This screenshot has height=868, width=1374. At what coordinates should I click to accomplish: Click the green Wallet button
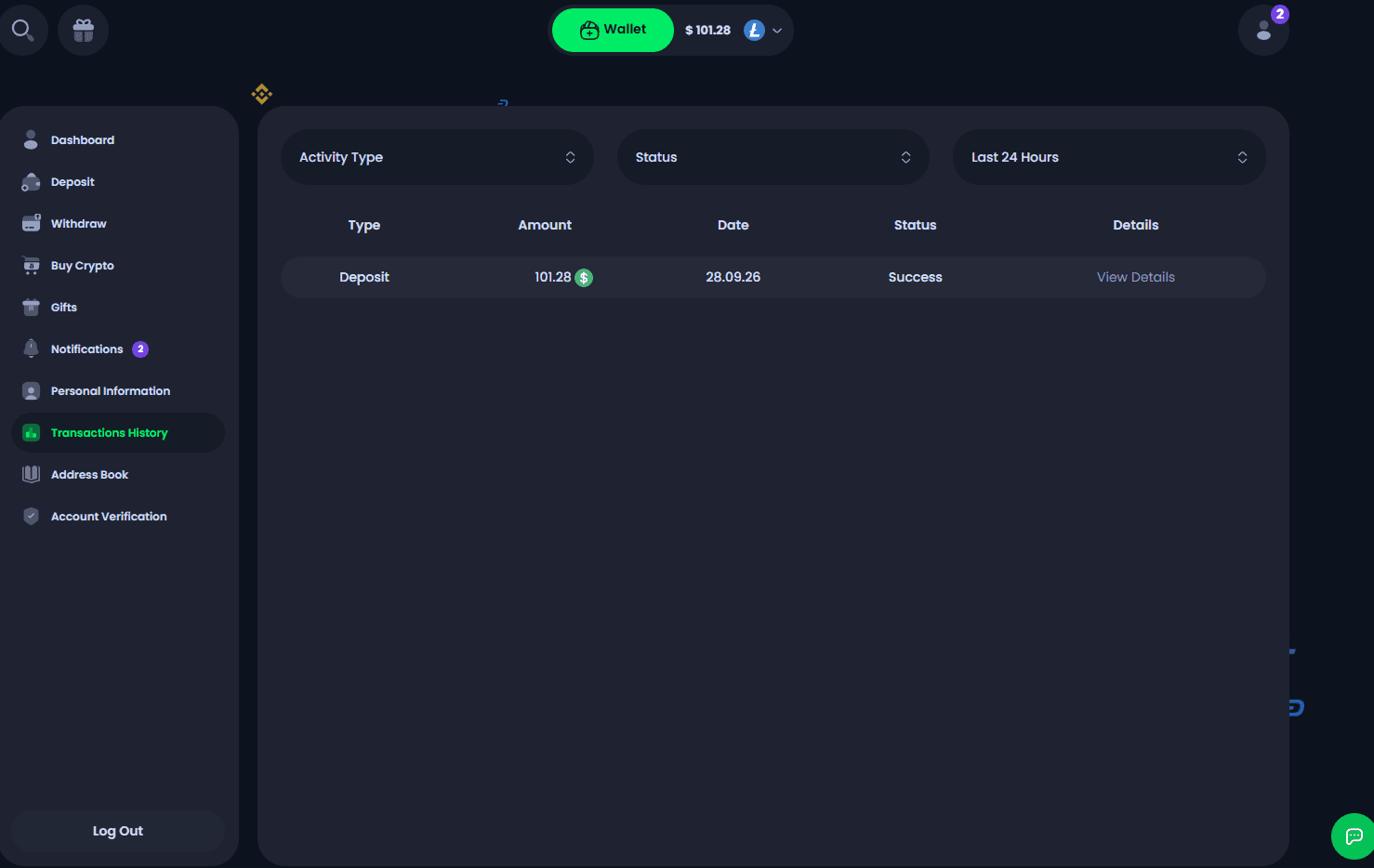coord(613,30)
